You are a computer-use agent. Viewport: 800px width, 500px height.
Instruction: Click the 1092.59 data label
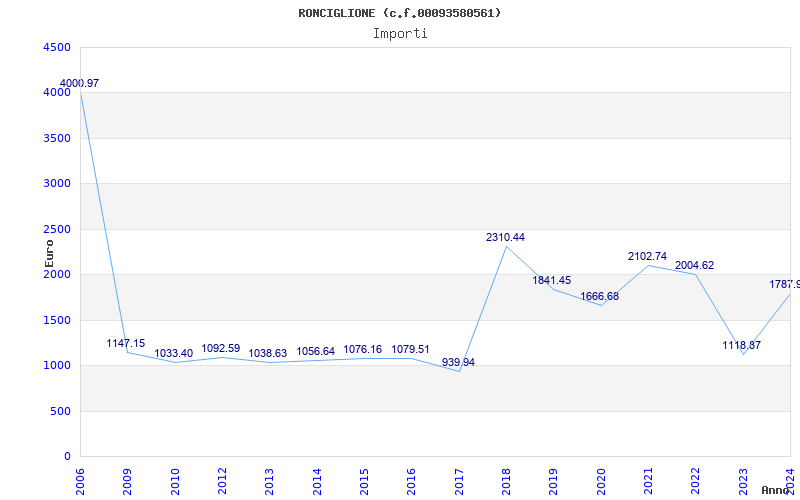(220, 348)
